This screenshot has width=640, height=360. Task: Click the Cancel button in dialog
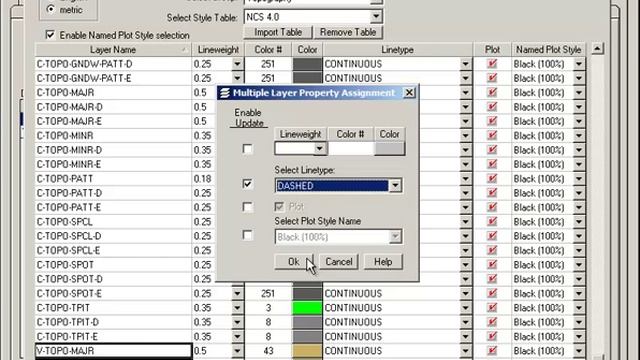339,262
